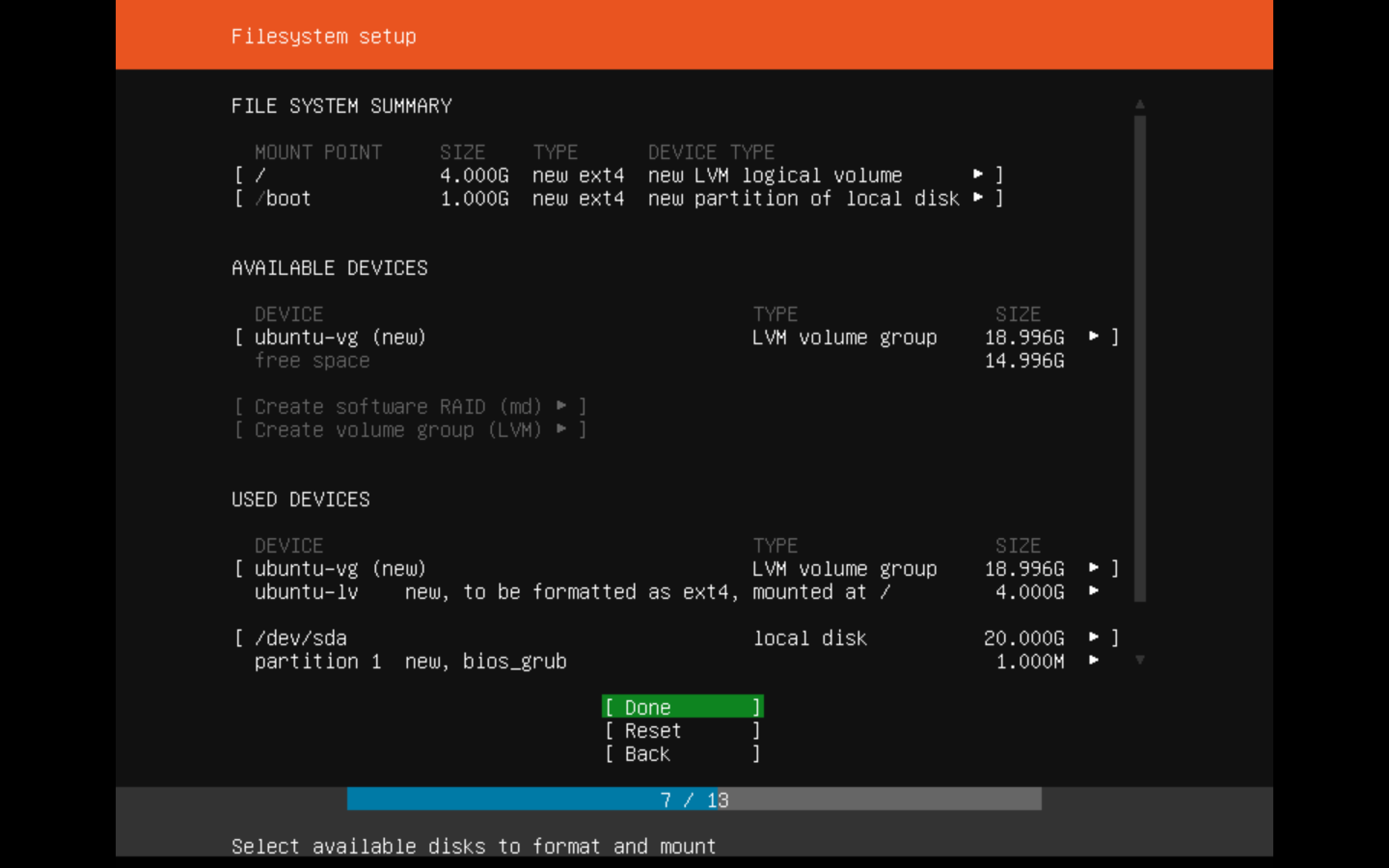The height and width of the screenshot is (868, 1389).
Task: Click the vertical scrollbar thumb
Action: [1140, 359]
